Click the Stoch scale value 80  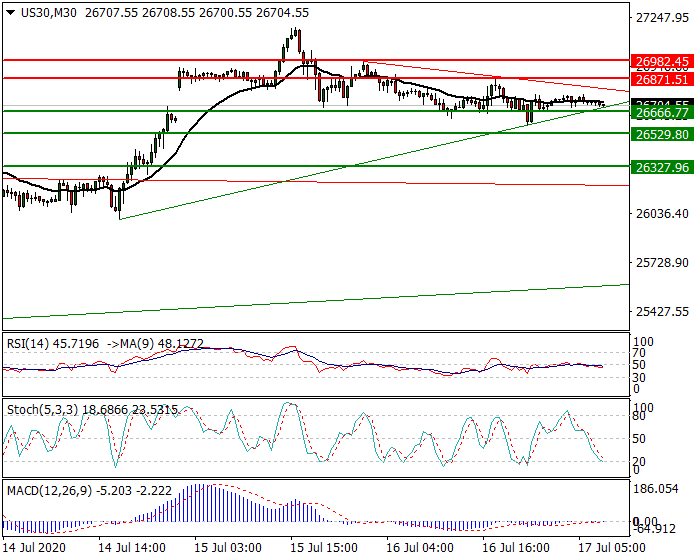pos(640,416)
